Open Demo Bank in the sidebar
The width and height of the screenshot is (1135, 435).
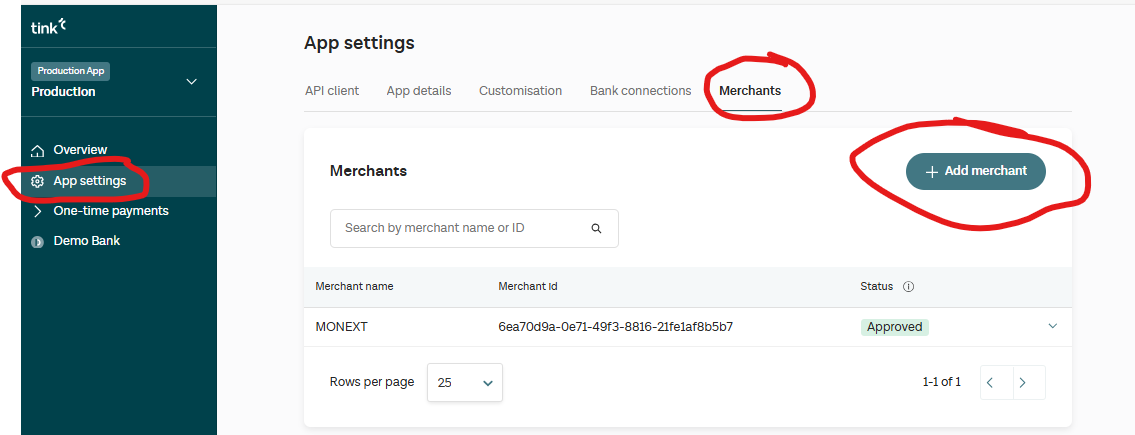click(x=86, y=241)
